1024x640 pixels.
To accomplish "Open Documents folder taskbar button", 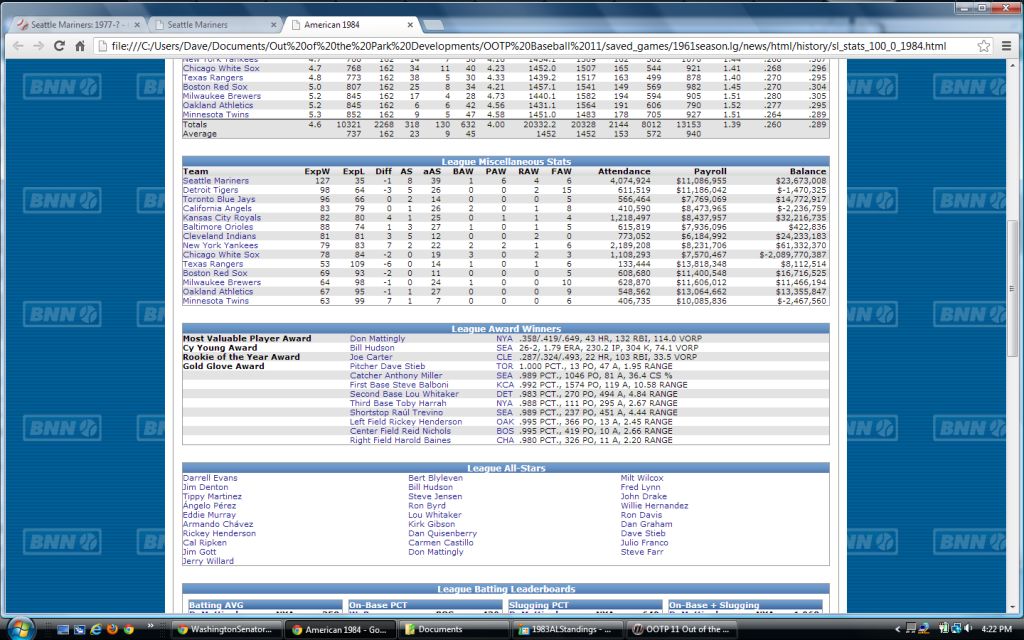I will pyautogui.click(x=454, y=630).
